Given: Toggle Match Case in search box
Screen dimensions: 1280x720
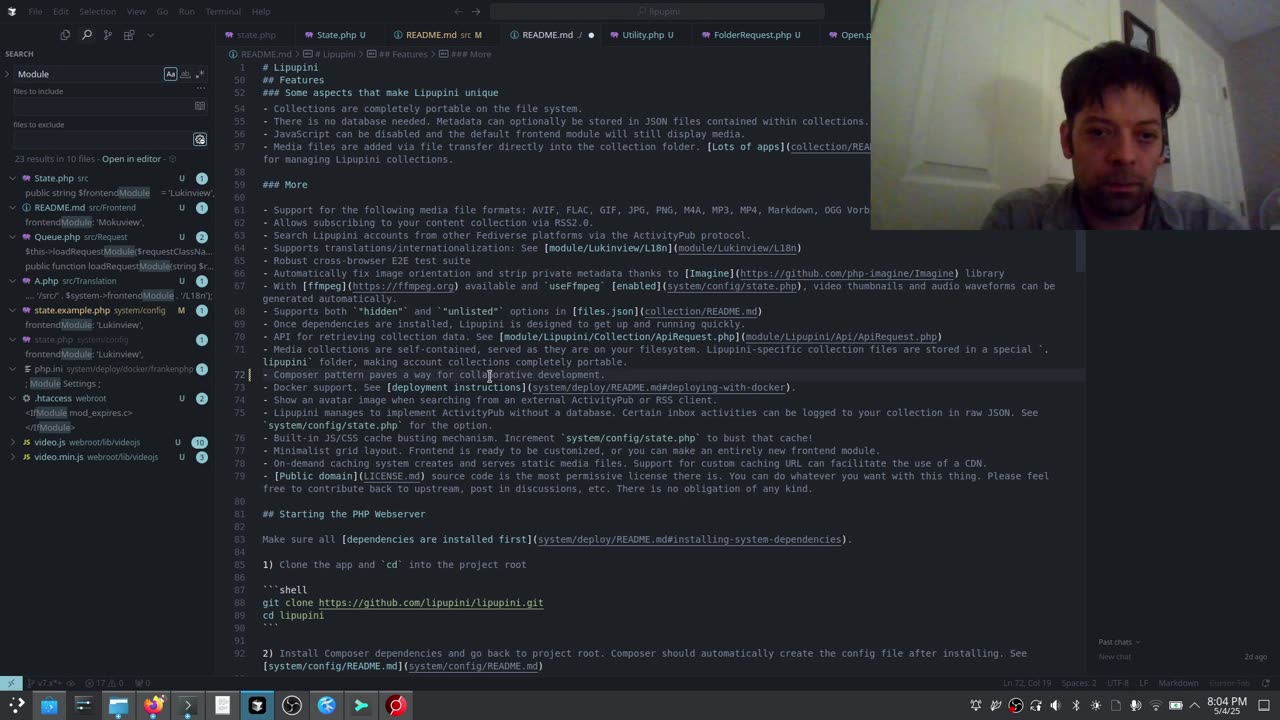Looking at the screenshot, I should 170,74.
